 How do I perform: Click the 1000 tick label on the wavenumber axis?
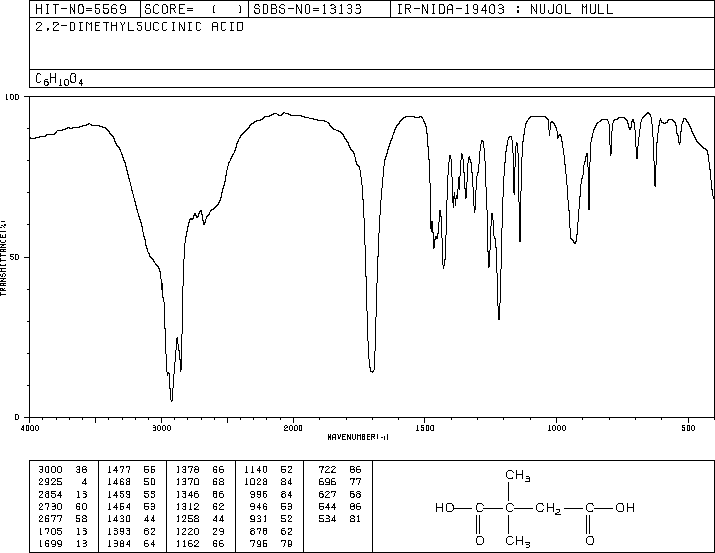(x=556, y=428)
